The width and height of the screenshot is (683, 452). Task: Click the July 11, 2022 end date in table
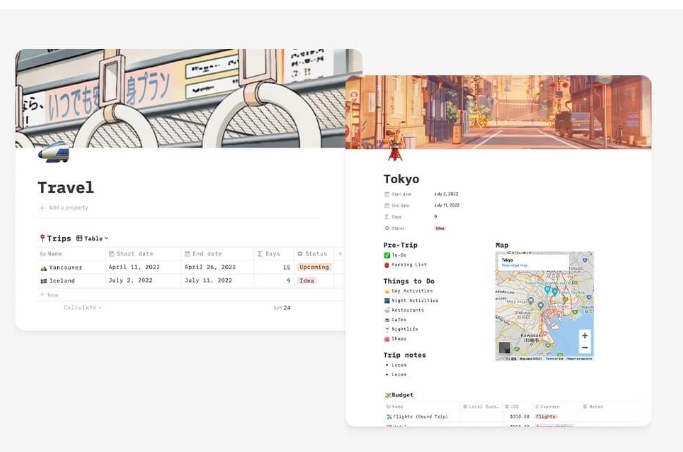click(x=208, y=280)
